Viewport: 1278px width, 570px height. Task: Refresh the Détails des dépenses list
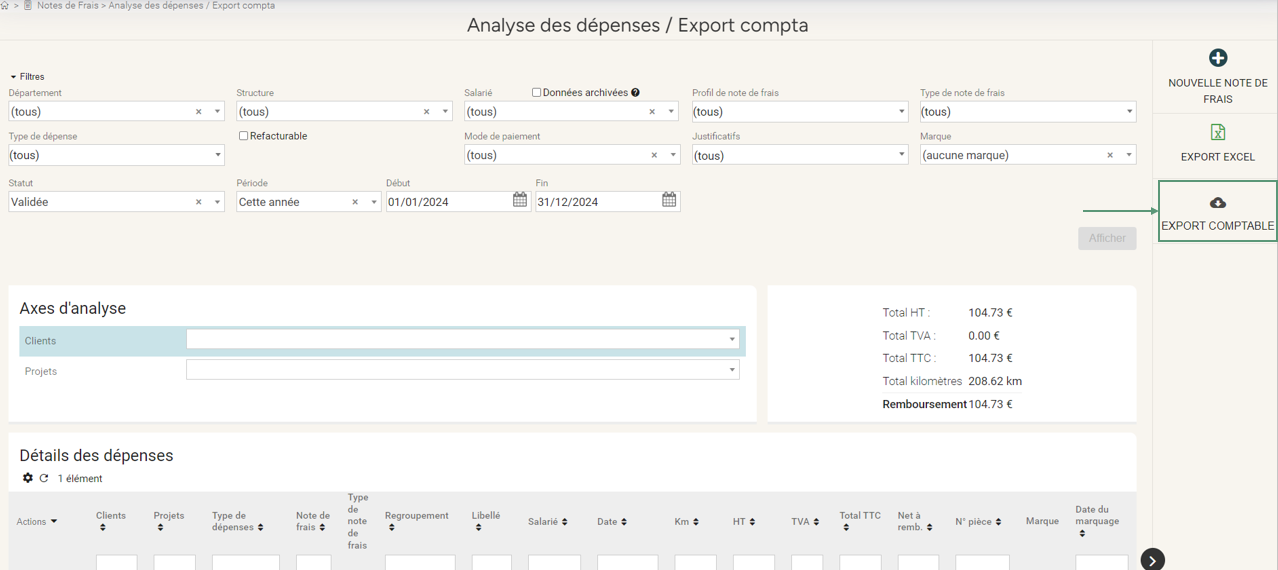(x=44, y=478)
